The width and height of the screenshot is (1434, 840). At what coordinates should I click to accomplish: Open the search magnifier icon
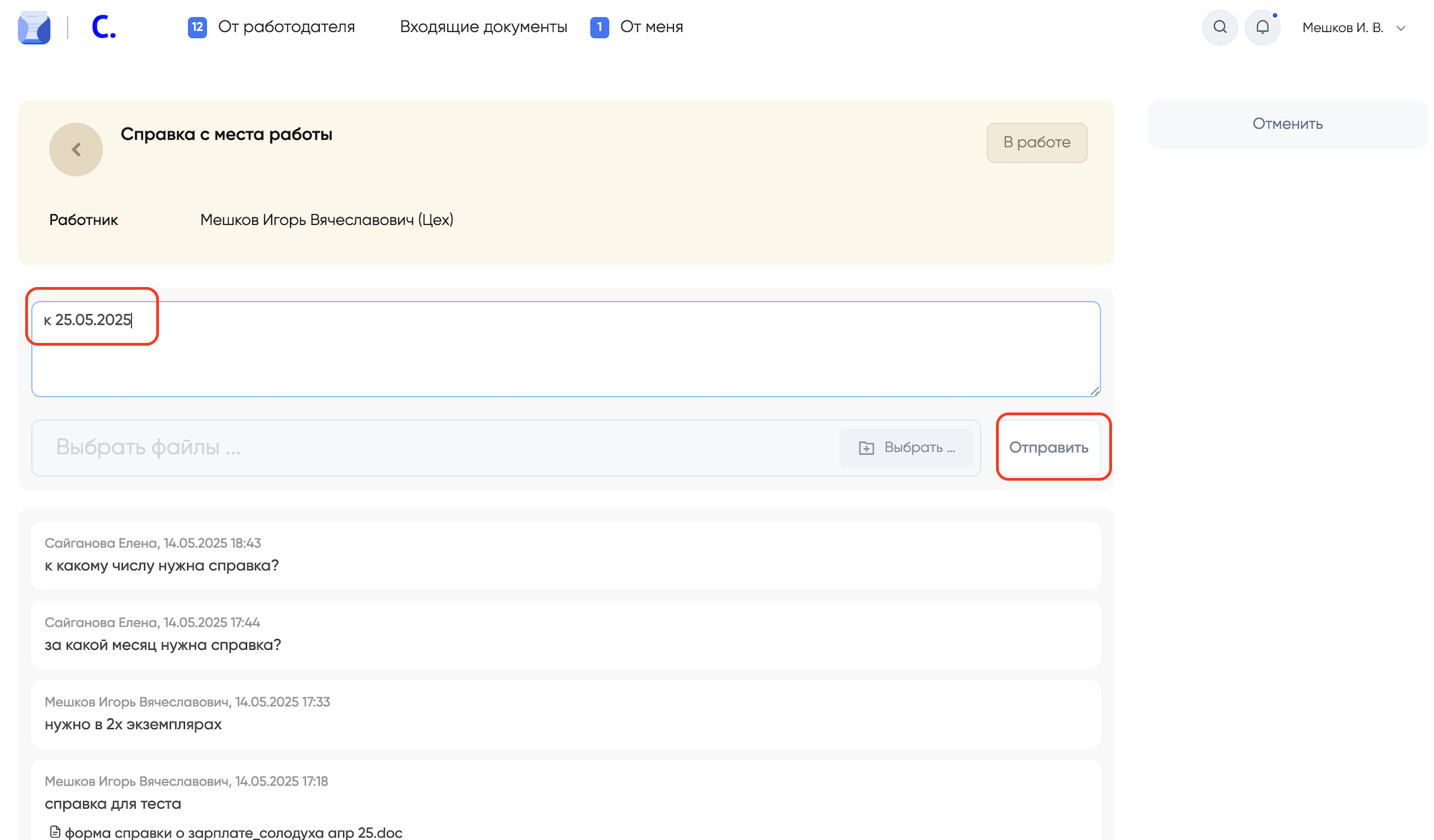coord(1220,27)
